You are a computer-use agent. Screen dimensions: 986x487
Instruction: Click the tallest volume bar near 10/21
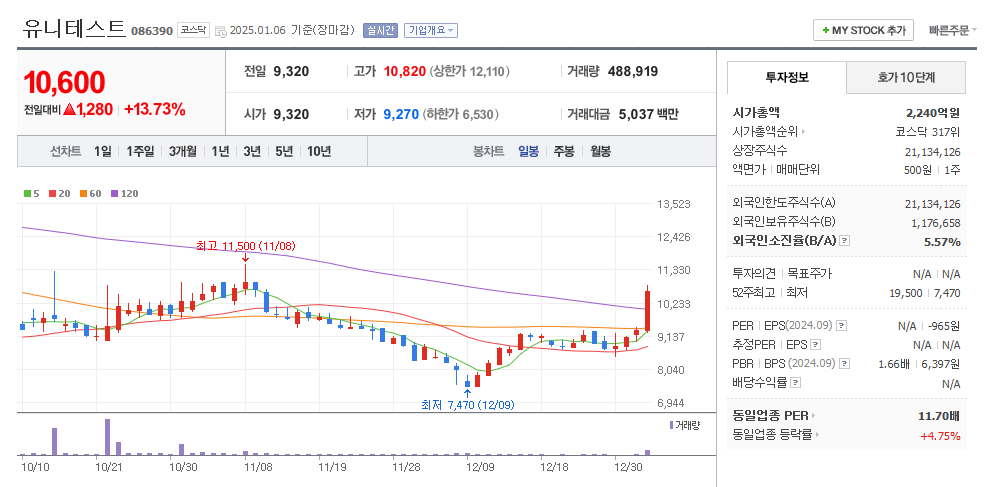pyautogui.click(x=108, y=437)
